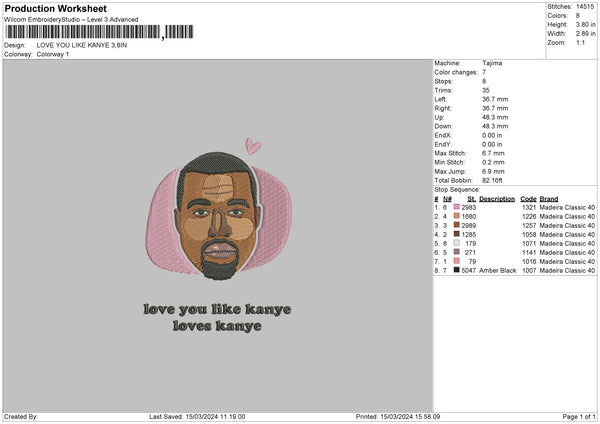Click the 'Brand' column header
The image size is (600, 424).
coord(549,199)
